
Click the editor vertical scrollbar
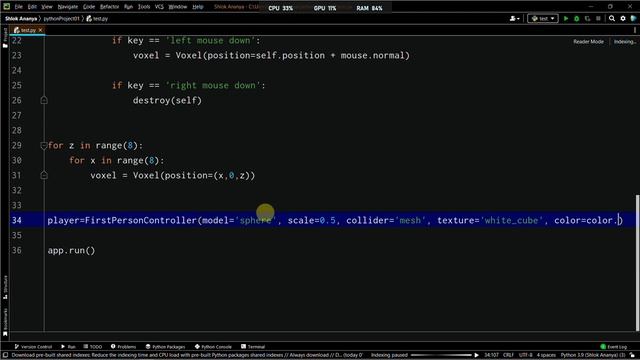(637, 263)
